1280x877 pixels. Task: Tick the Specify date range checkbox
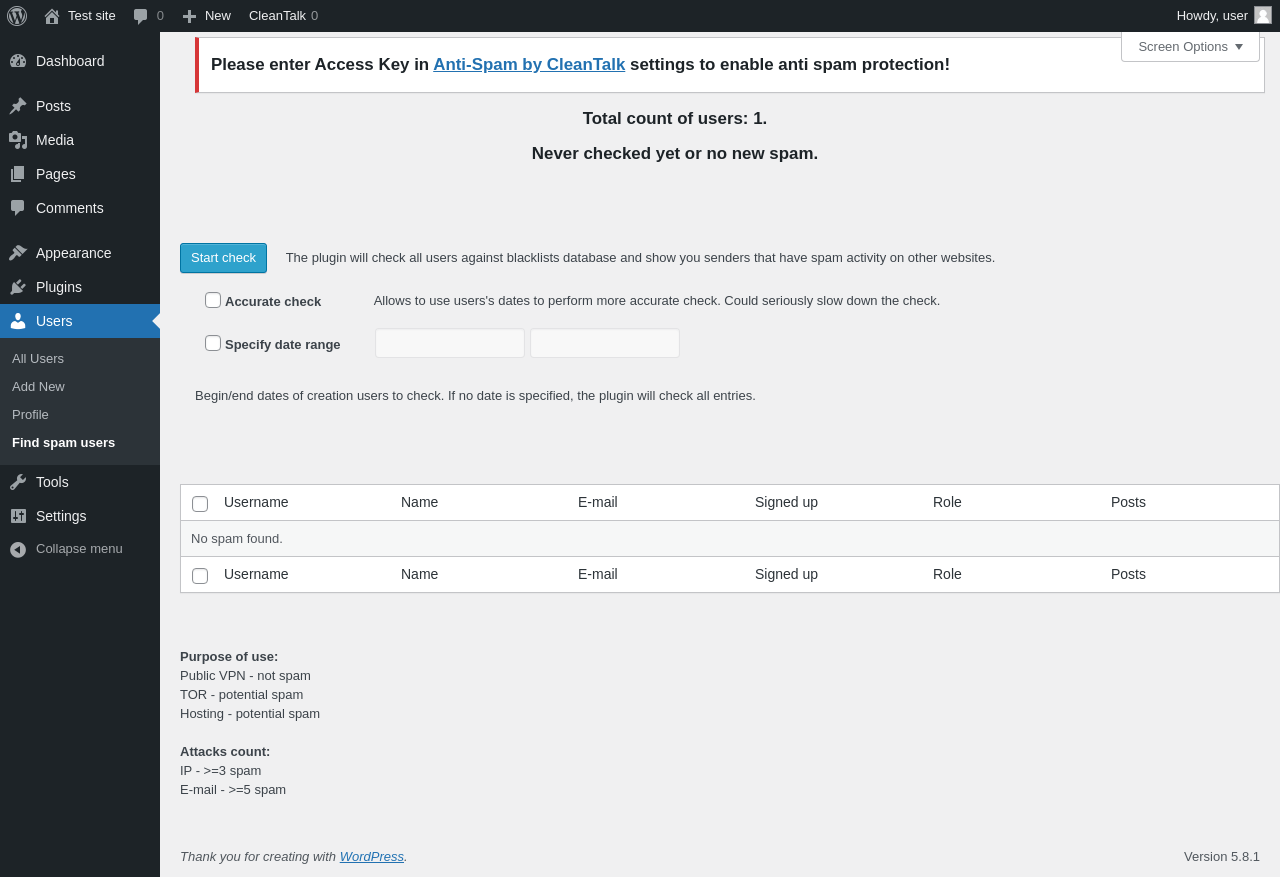coord(213,343)
